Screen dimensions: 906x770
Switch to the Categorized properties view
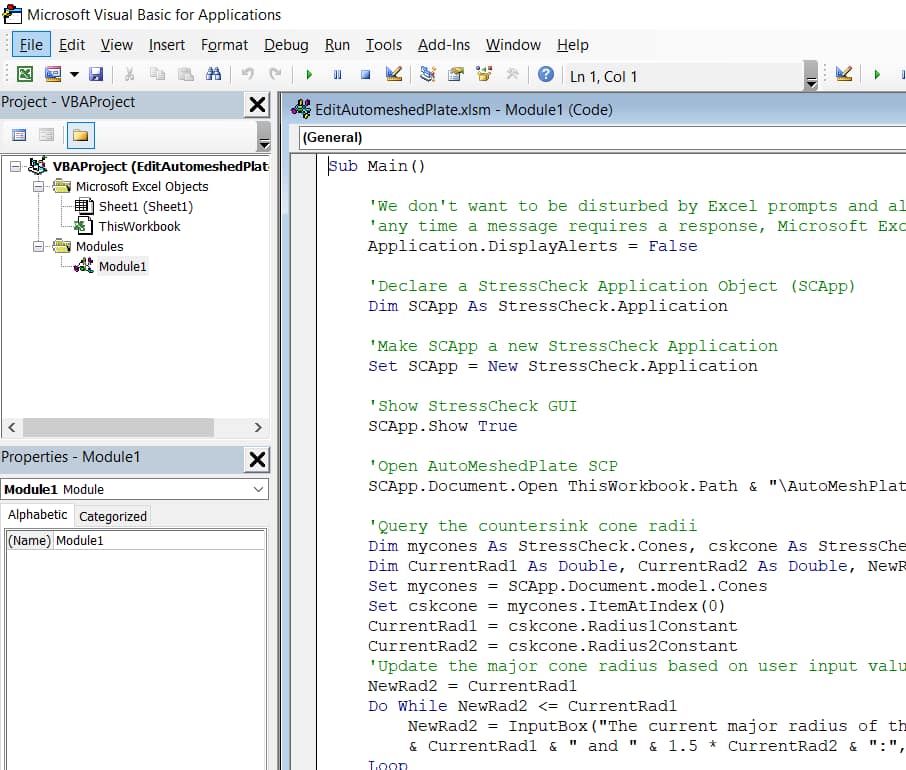(112, 516)
